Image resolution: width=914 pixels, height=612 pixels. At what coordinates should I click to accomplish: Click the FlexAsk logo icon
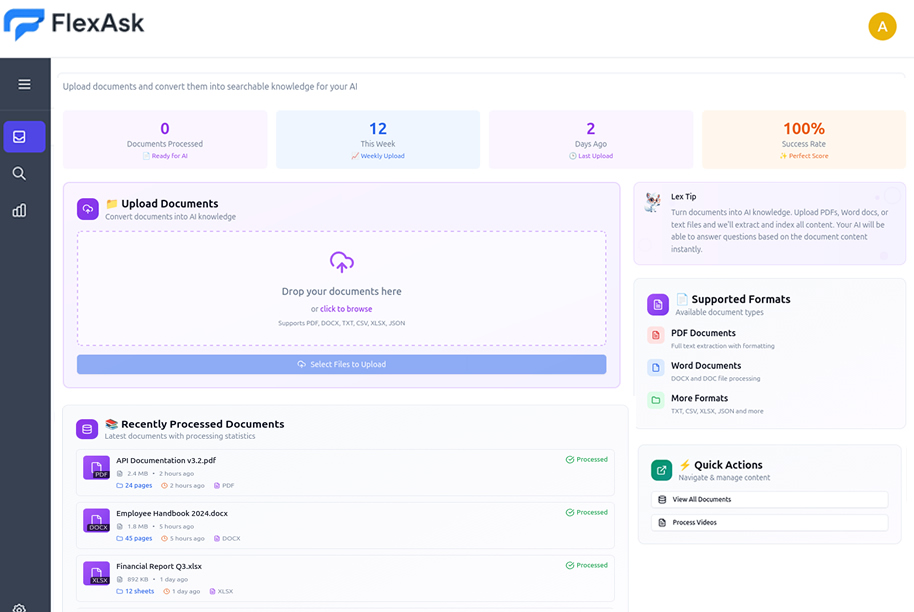[x=24, y=24]
